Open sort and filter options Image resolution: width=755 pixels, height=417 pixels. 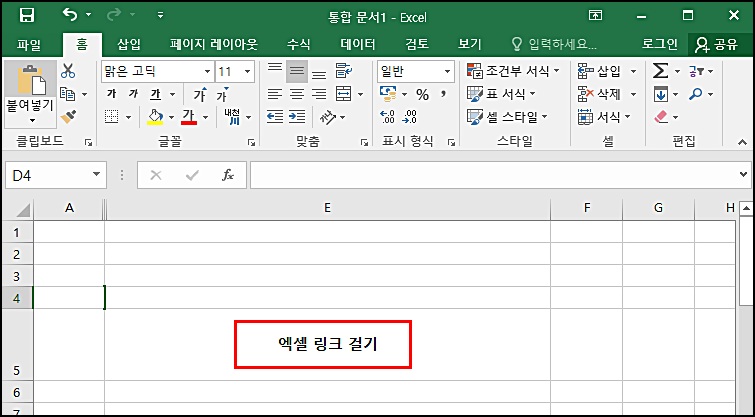pyautogui.click(x=701, y=71)
